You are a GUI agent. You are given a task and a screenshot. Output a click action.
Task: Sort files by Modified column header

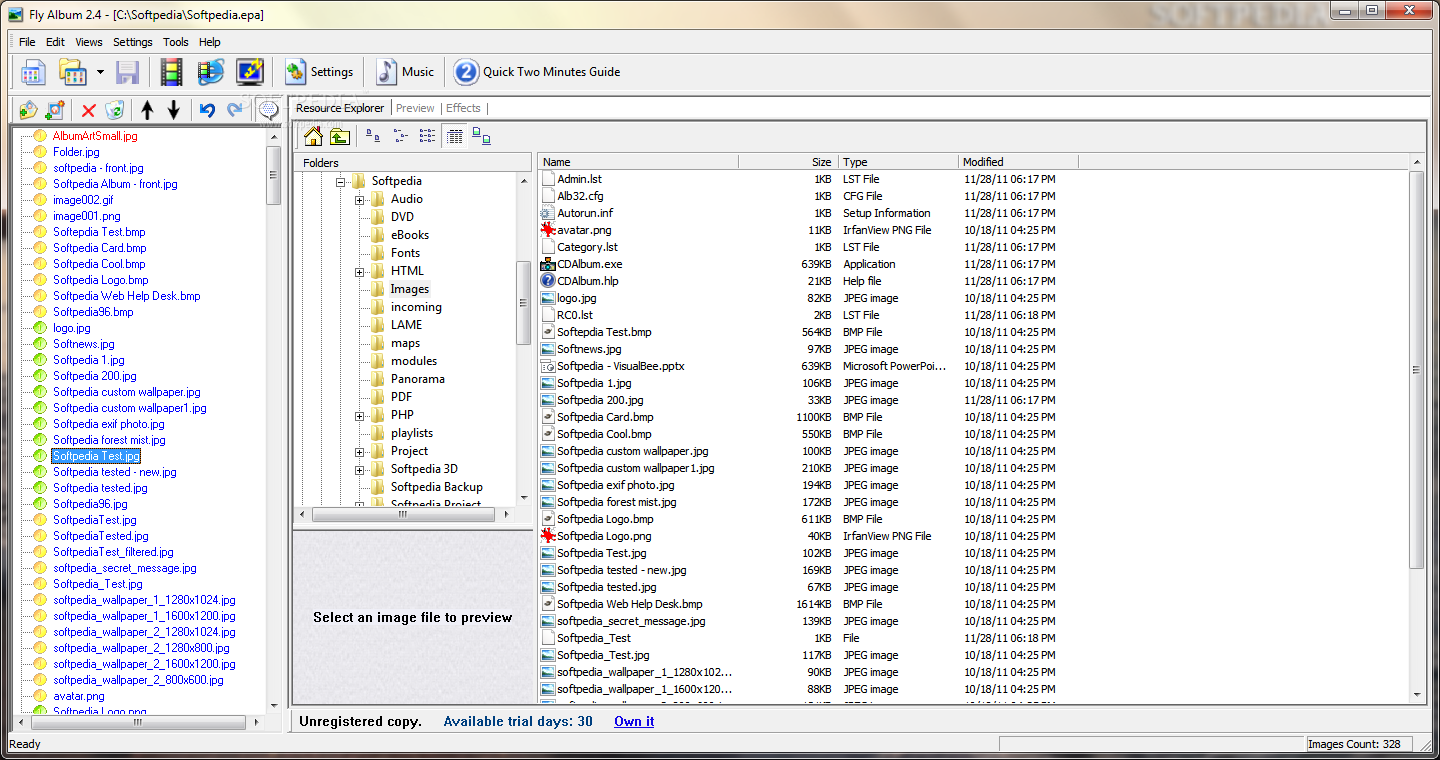[x=1019, y=162]
